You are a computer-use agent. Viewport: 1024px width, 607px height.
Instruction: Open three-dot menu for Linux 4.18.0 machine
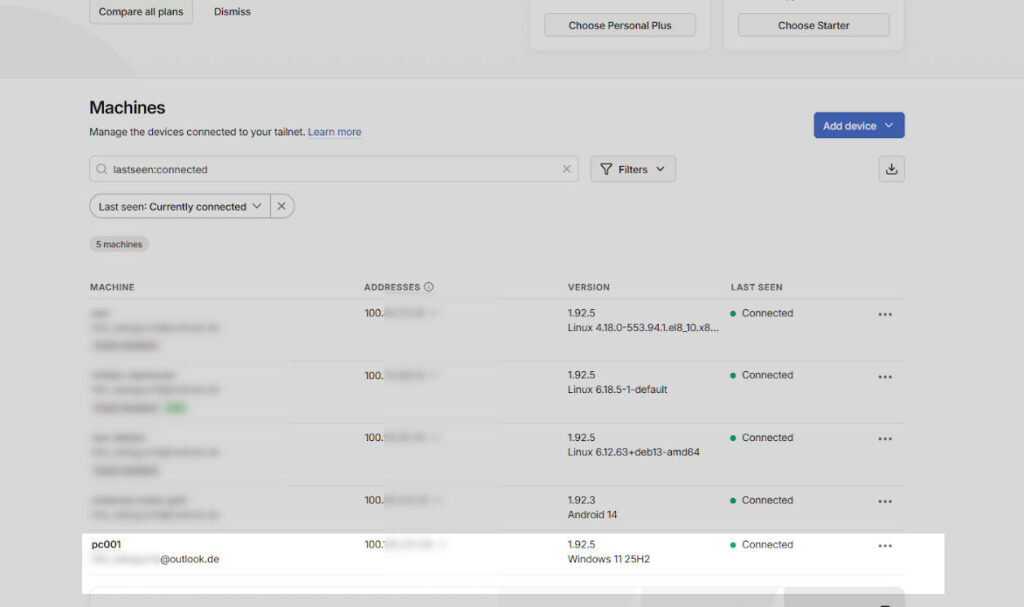(885, 314)
